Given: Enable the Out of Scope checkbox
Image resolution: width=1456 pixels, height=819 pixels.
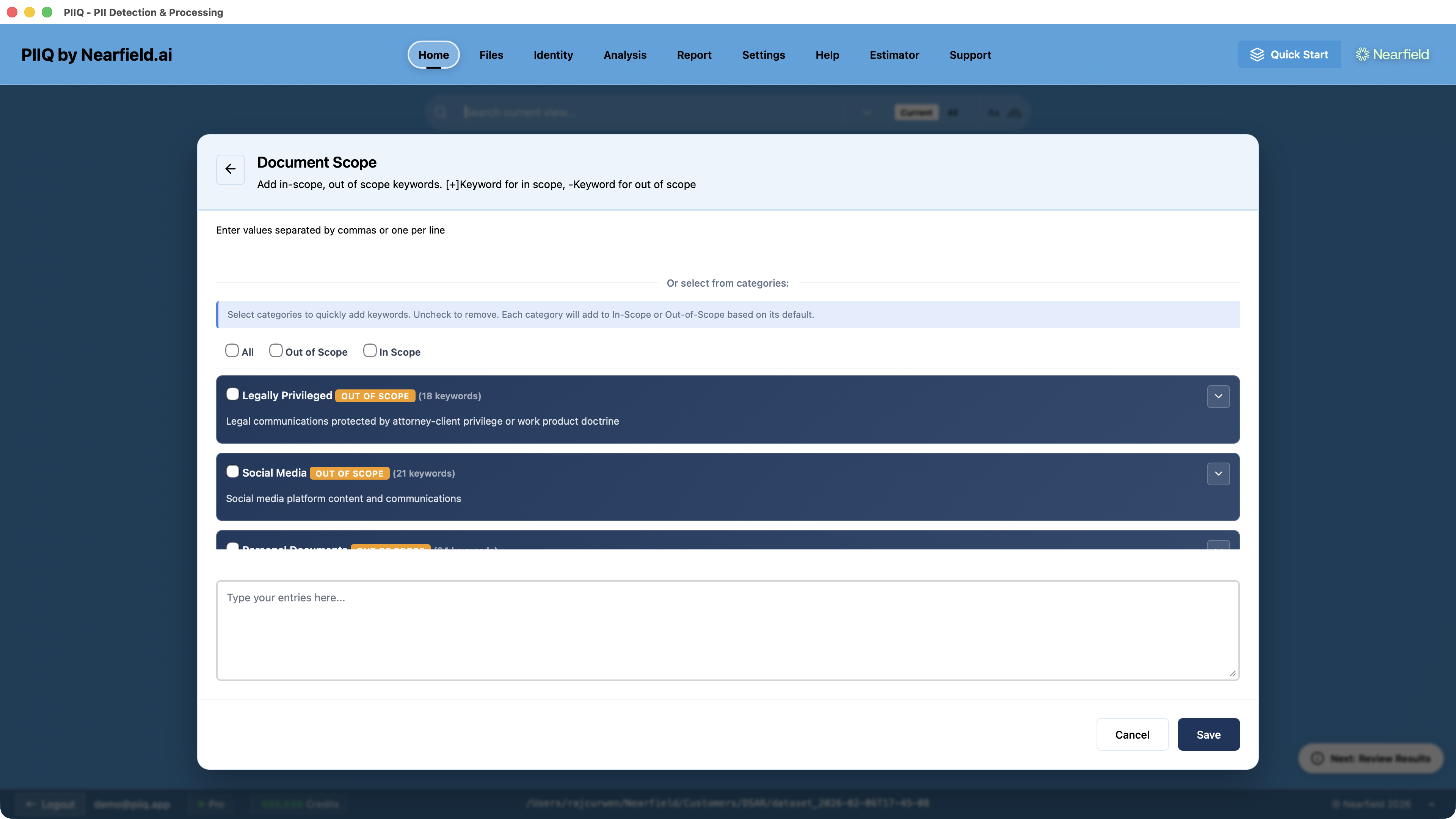Looking at the screenshot, I should click(x=276, y=350).
